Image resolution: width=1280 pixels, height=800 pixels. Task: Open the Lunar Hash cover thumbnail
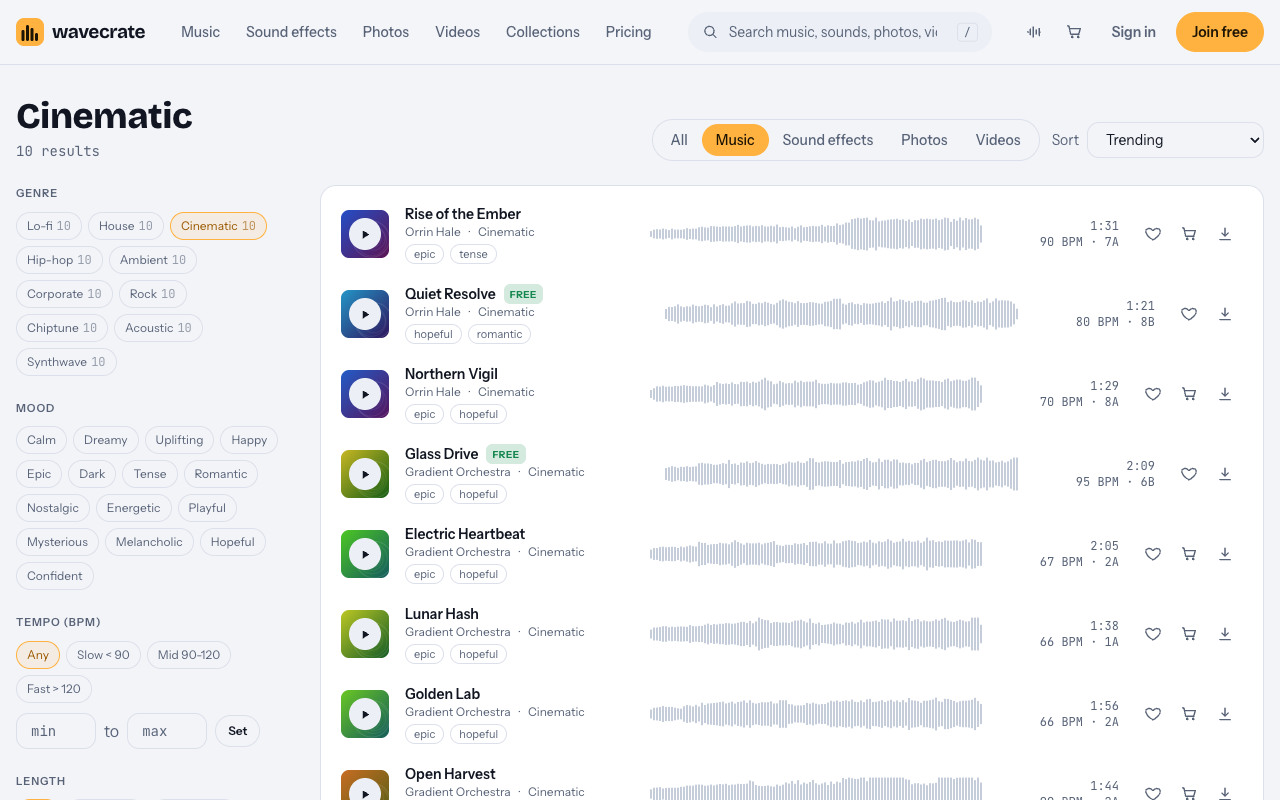(365, 634)
